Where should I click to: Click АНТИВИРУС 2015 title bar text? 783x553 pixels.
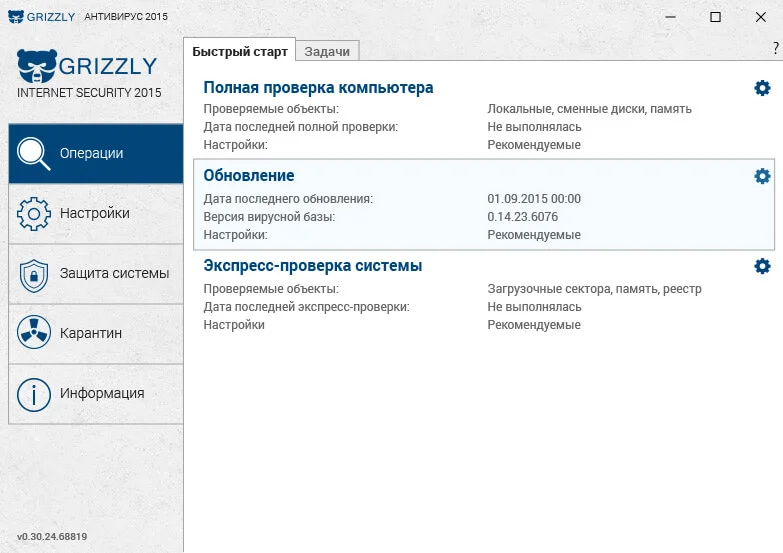click(x=126, y=16)
